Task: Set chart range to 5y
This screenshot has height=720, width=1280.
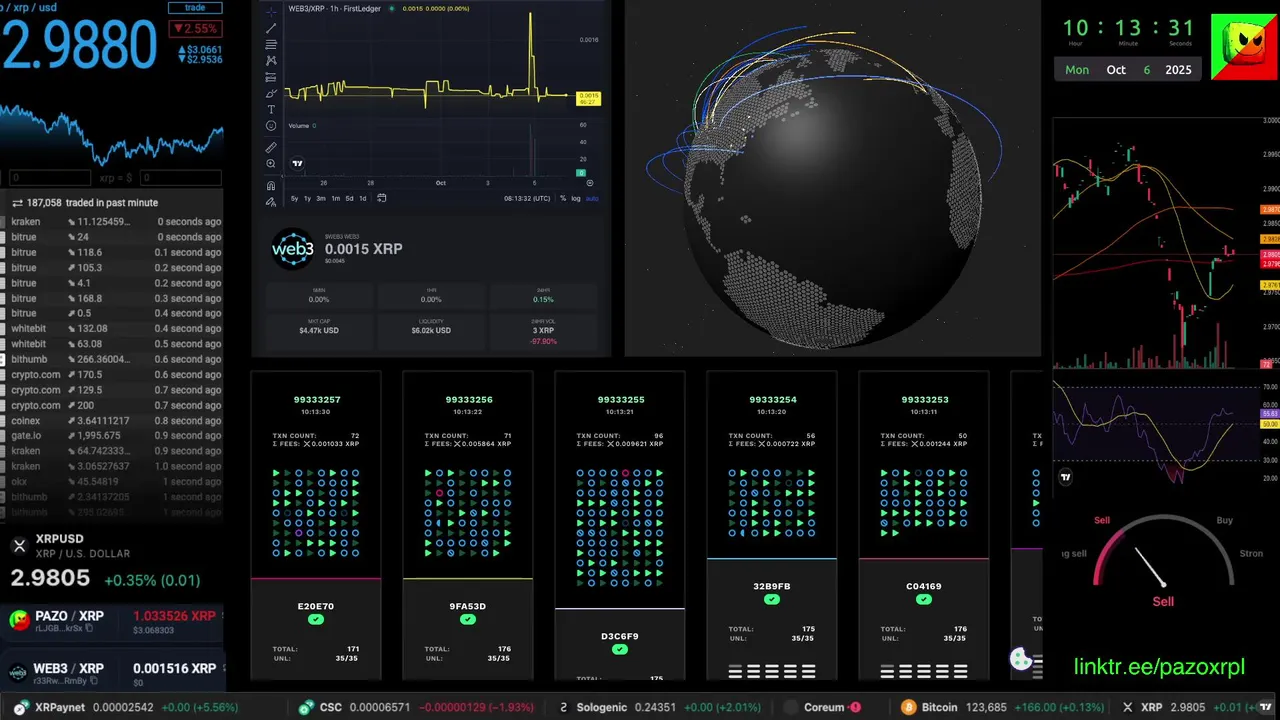Action: [x=294, y=198]
